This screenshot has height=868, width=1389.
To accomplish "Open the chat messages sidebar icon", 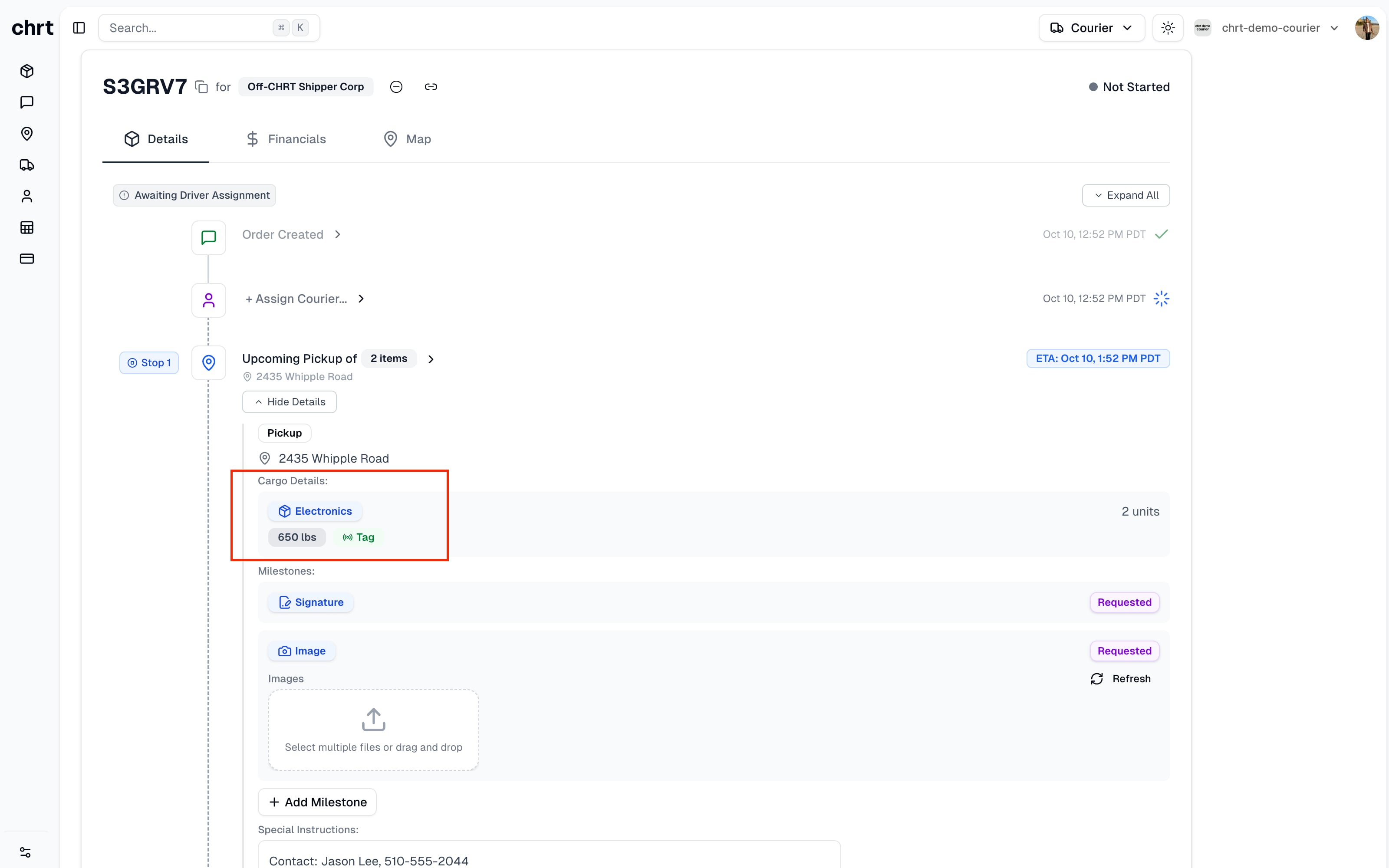I will pyautogui.click(x=27, y=102).
